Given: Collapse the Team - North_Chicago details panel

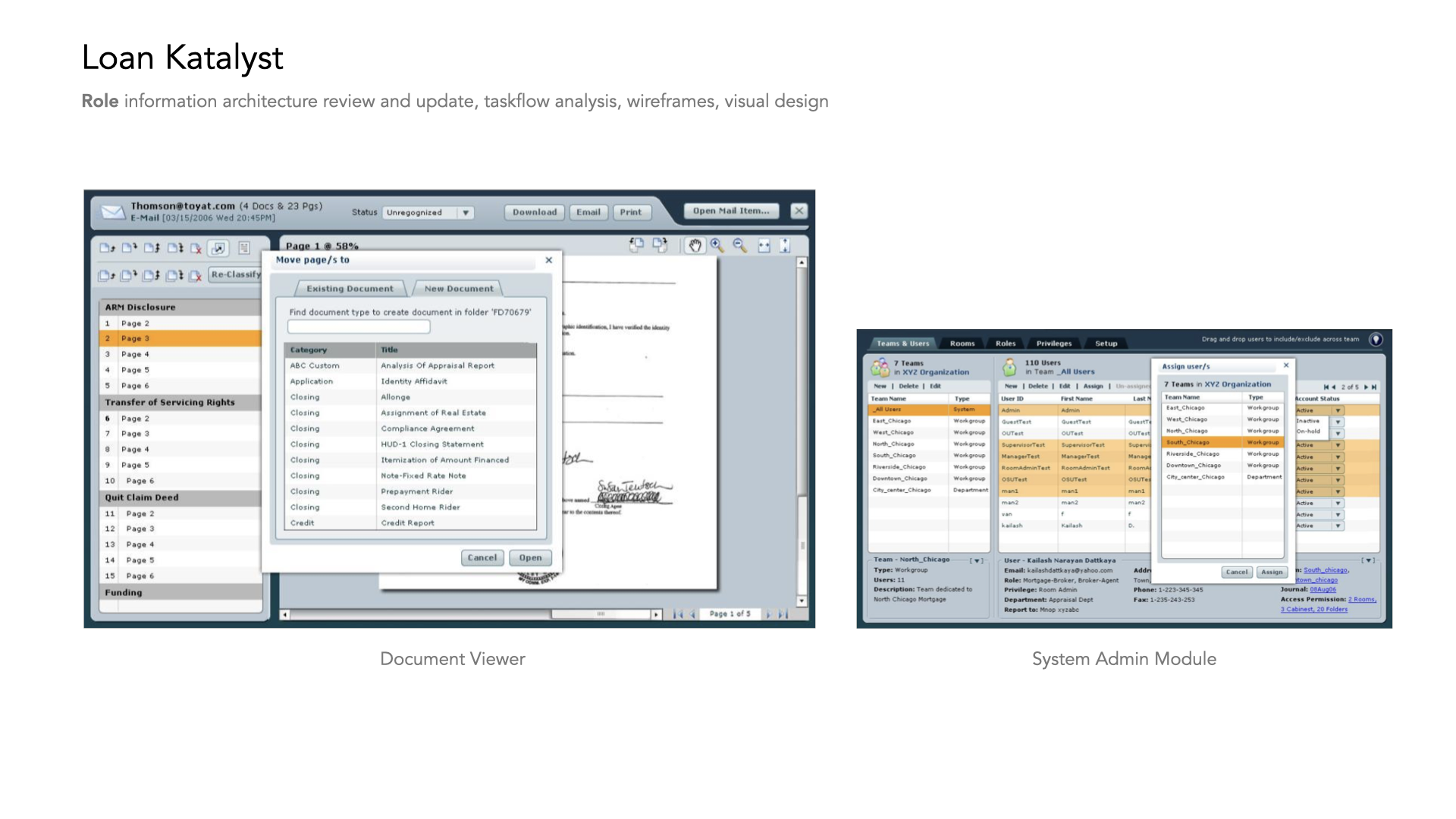Looking at the screenshot, I should pos(977,561).
